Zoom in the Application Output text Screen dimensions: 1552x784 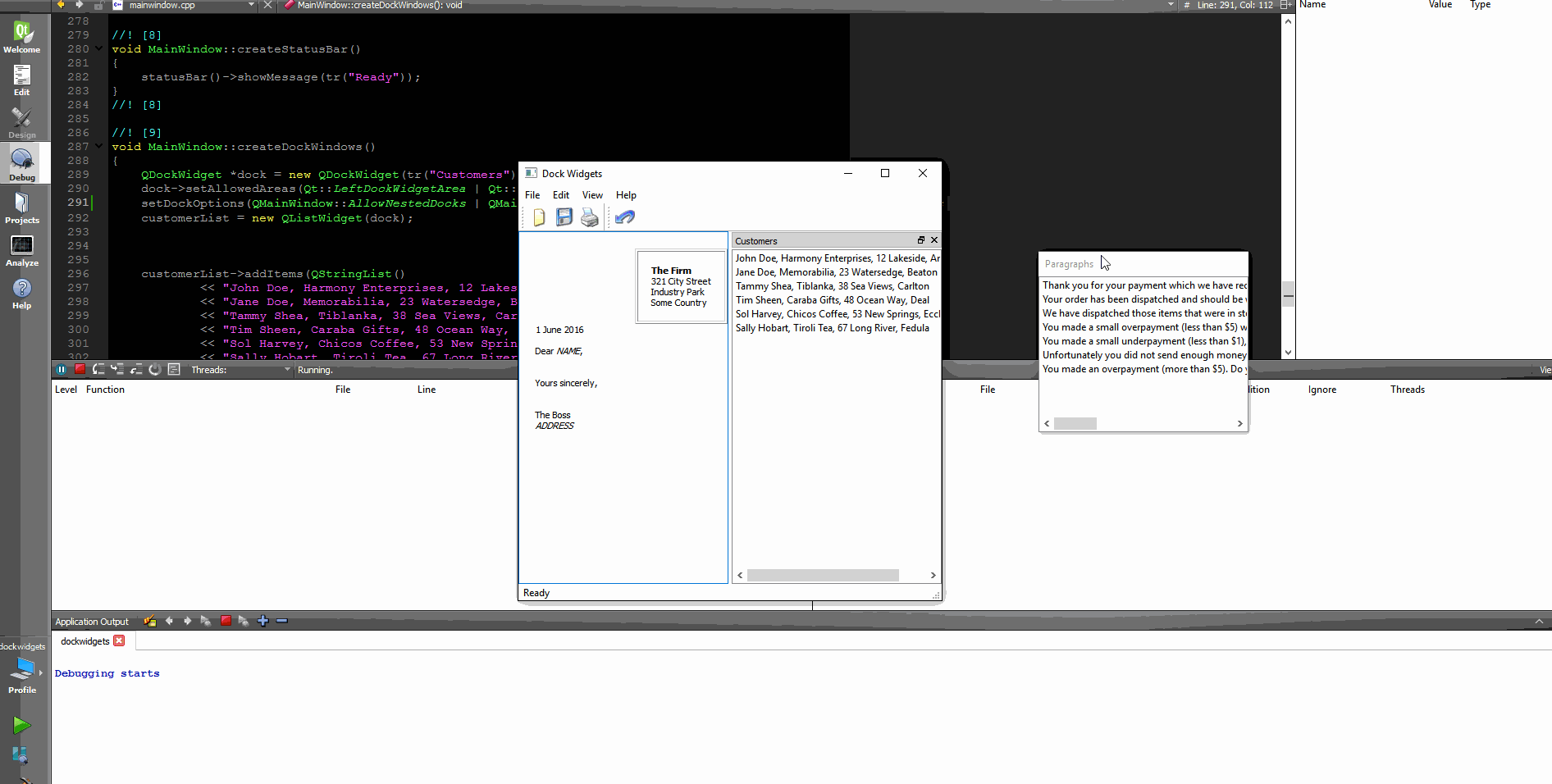pos(263,621)
